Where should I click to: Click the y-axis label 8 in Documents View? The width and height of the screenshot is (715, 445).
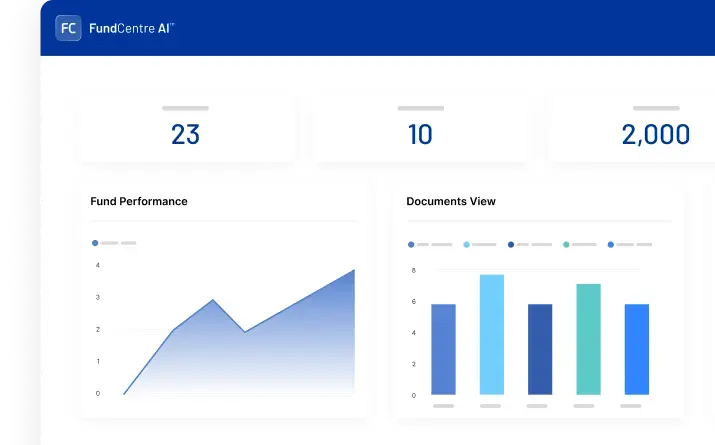(x=414, y=270)
